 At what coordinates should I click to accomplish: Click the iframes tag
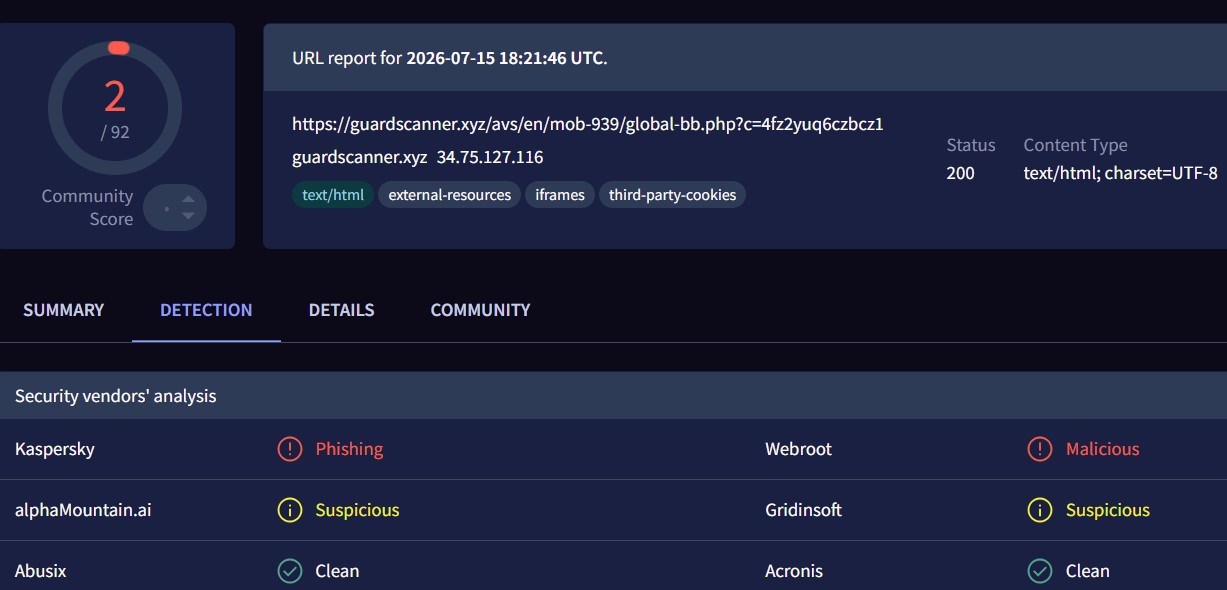[560, 195]
